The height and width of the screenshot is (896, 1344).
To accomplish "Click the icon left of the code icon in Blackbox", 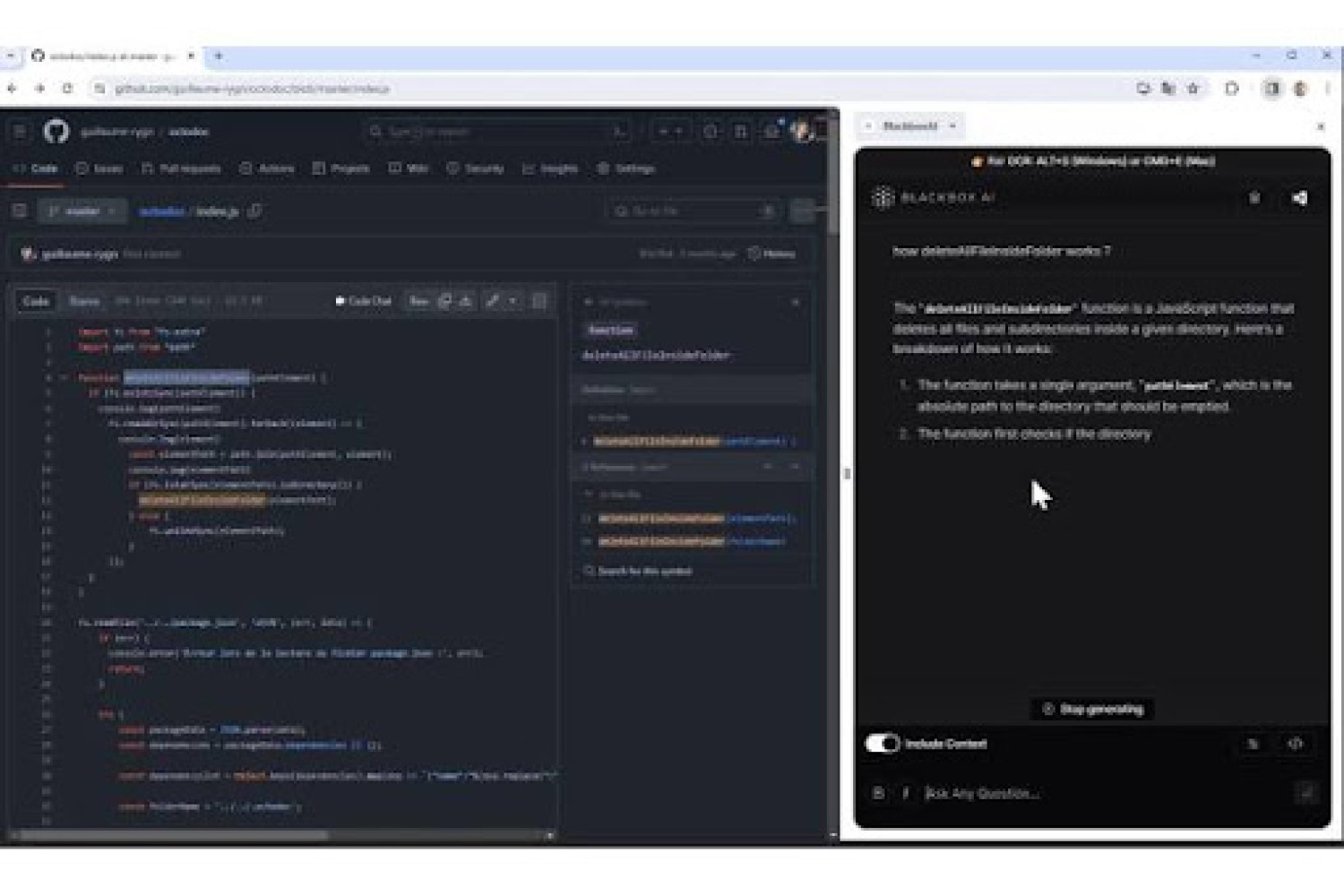I will pos(1254,744).
